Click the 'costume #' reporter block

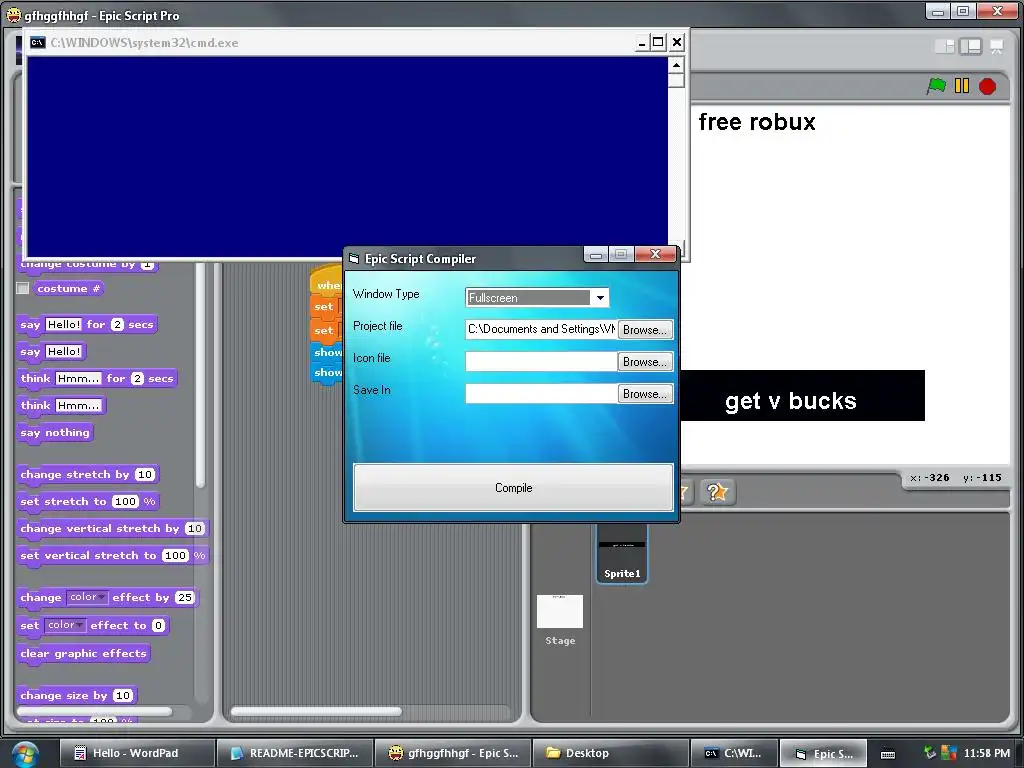tap(69, 288)
